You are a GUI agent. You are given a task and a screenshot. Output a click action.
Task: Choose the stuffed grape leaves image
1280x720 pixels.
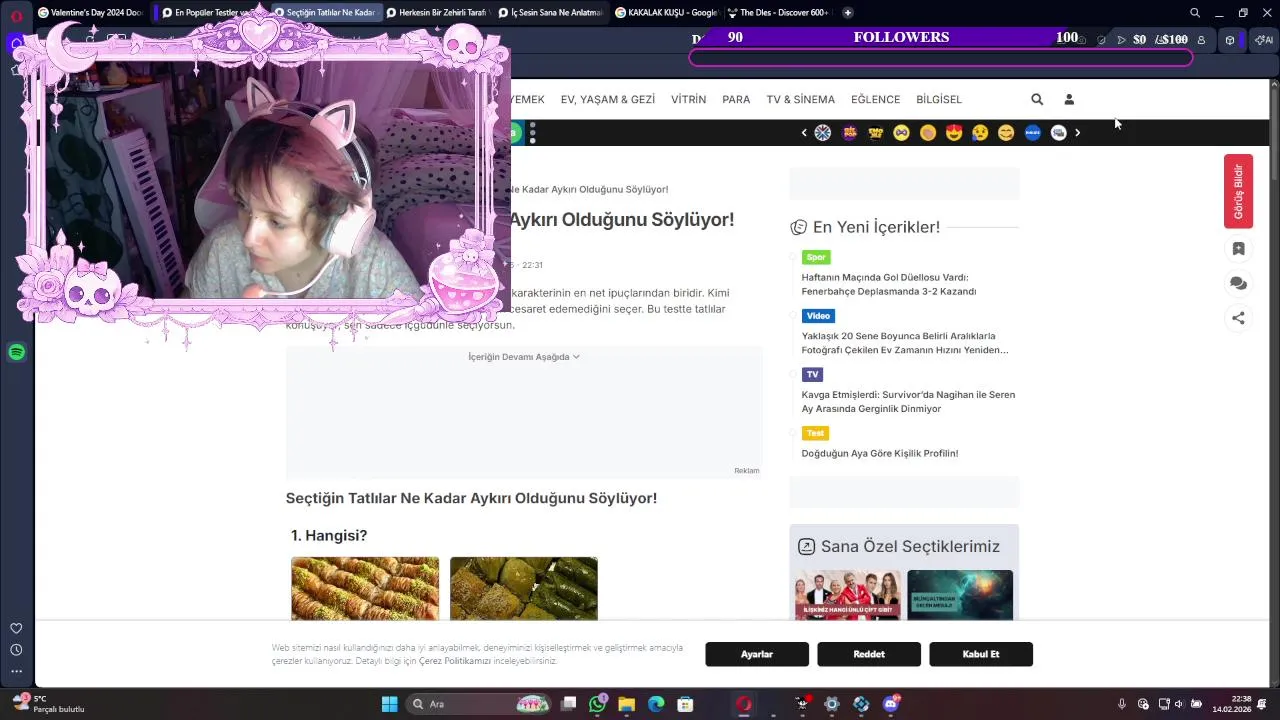524,589
